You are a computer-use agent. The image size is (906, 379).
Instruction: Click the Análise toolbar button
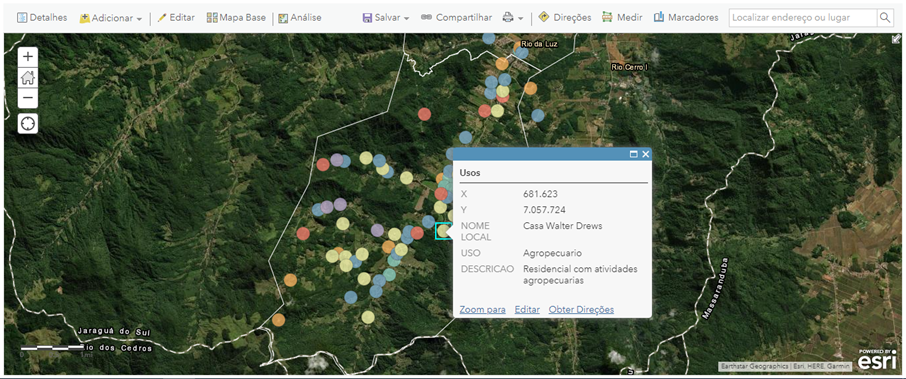[x=299, y=18]
